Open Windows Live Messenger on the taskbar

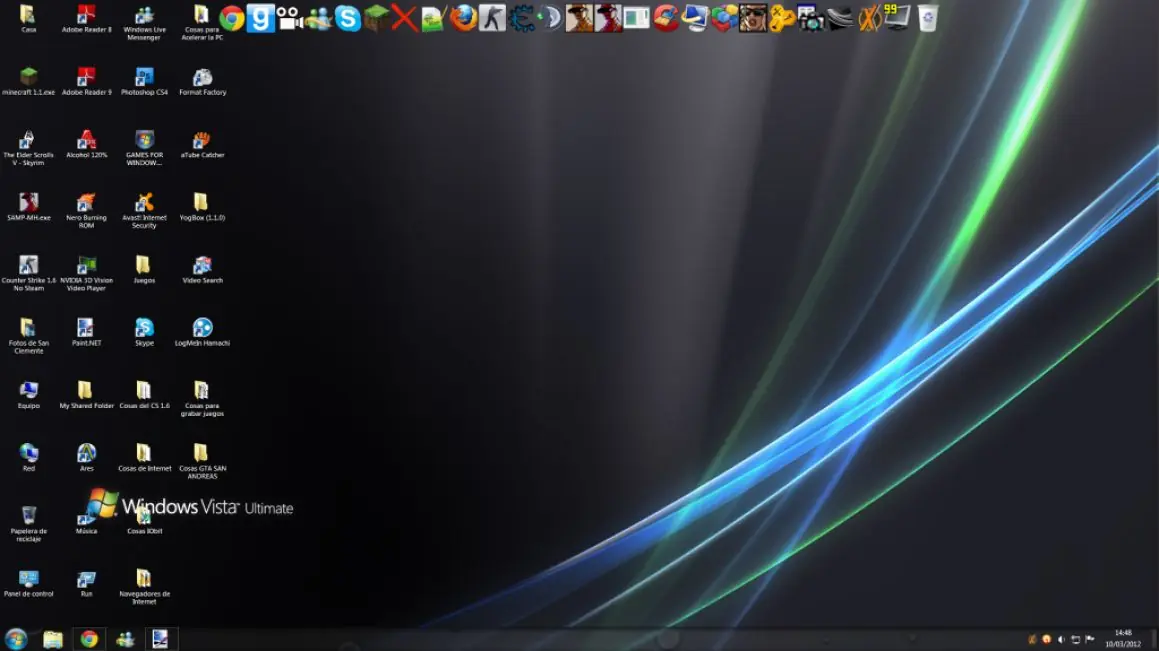coord(125,639)
